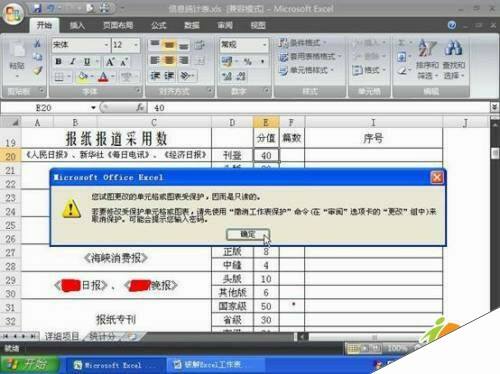Open the format as table menu 套用表格格式
This screenshot has width=500, height=374.
point(310,57)
